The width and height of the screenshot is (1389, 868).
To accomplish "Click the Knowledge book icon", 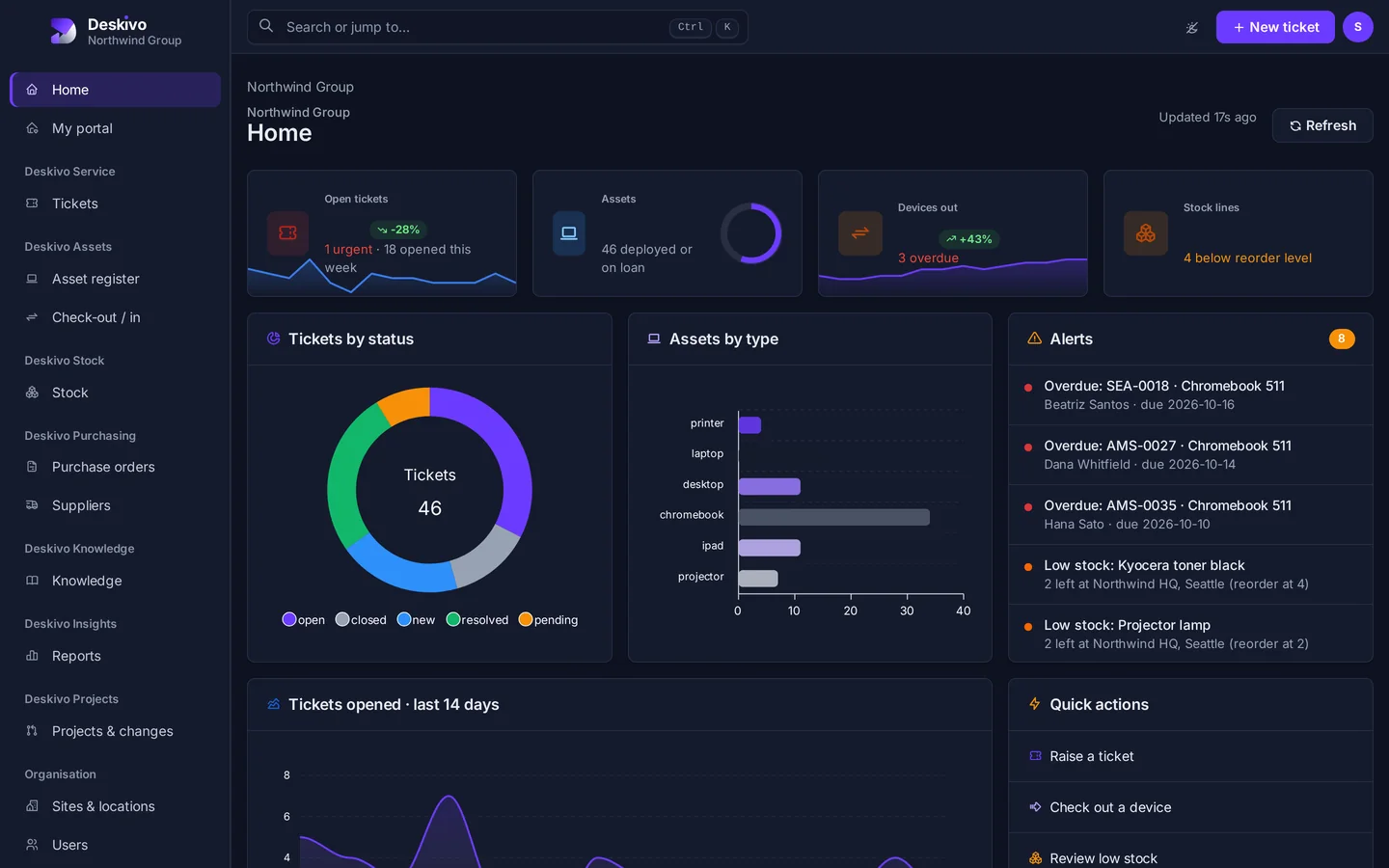I will coord(32,581).
